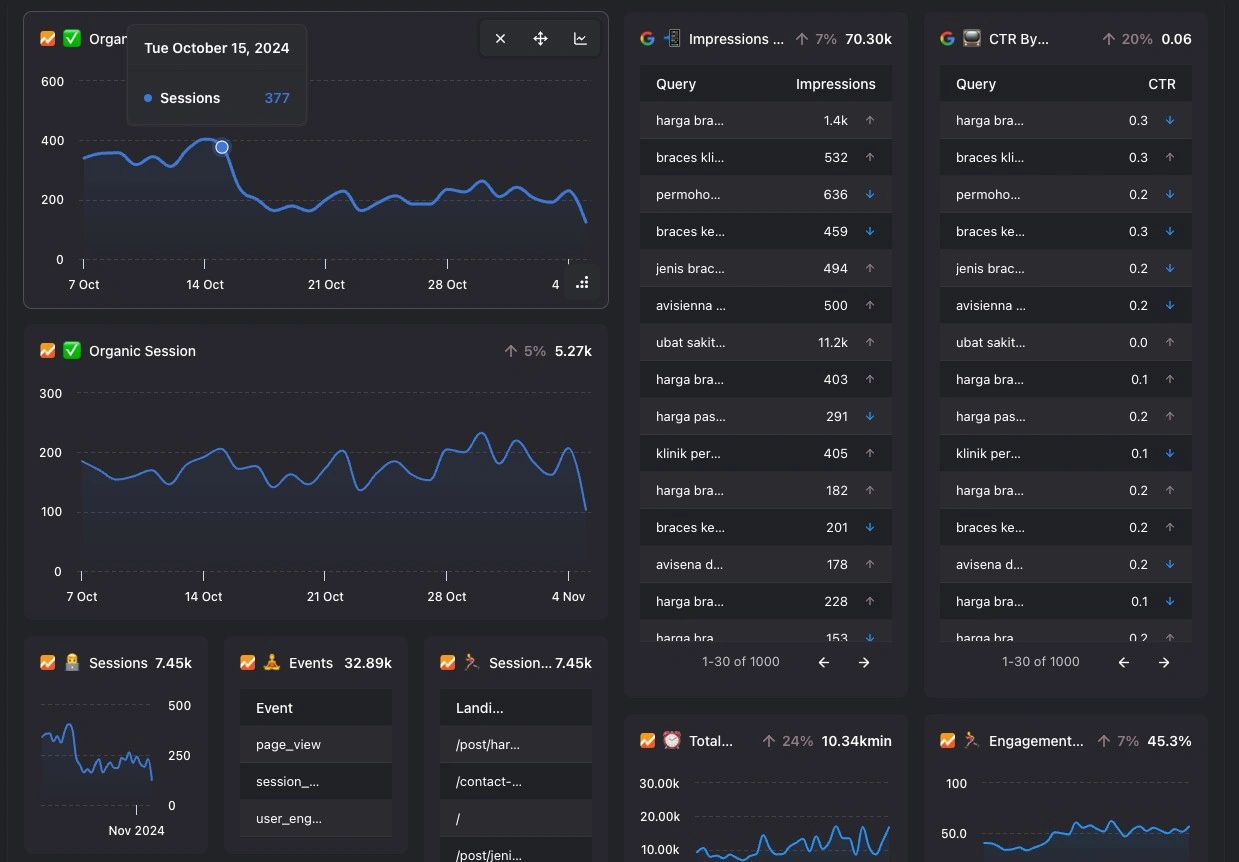Open the /contact- landing page row
The height and width of the screenshot is (862, 1239).
click(516, 782)
